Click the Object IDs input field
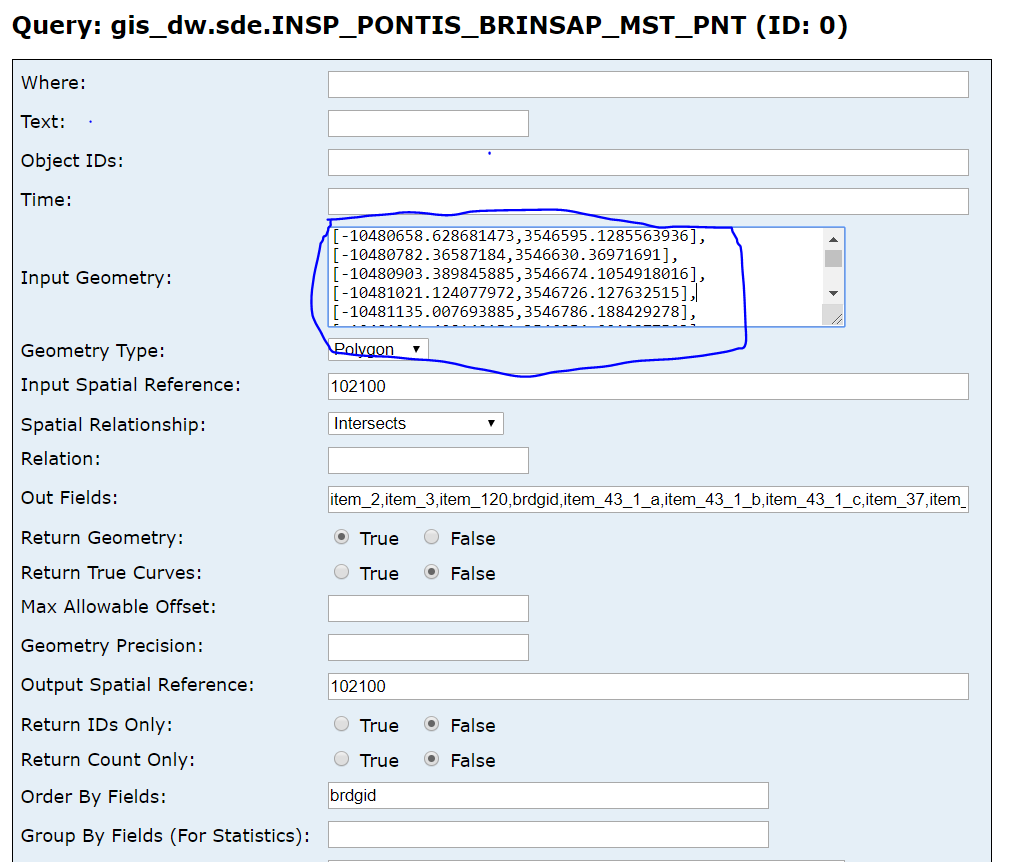The height and width of the screenshot is (862, 1026). tap(648, 162)
